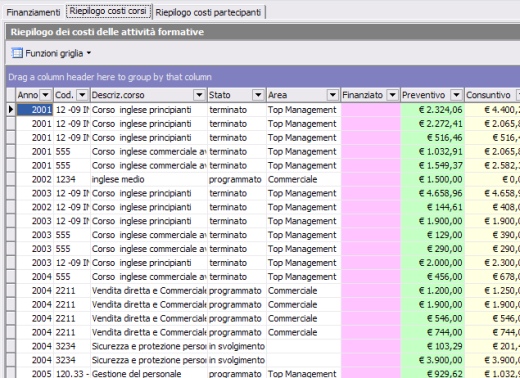The height and width of the screenshot is (378, 520).
Task: Click the Preventivo value € 1.200,00
Action: 433,291
